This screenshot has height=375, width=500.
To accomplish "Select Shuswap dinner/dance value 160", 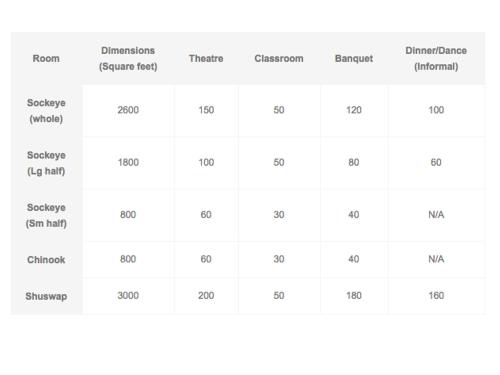I will [436, 295].
